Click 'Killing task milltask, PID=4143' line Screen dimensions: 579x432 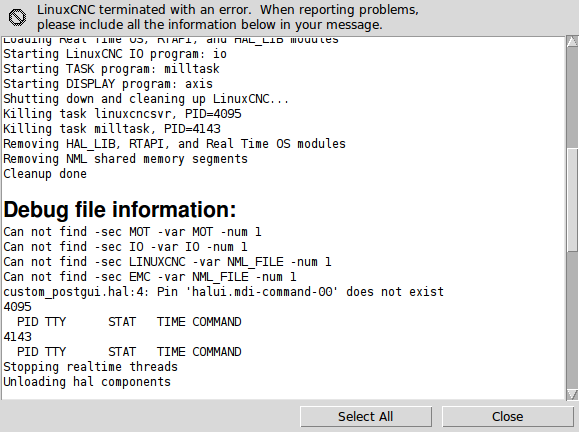point(112,129)
